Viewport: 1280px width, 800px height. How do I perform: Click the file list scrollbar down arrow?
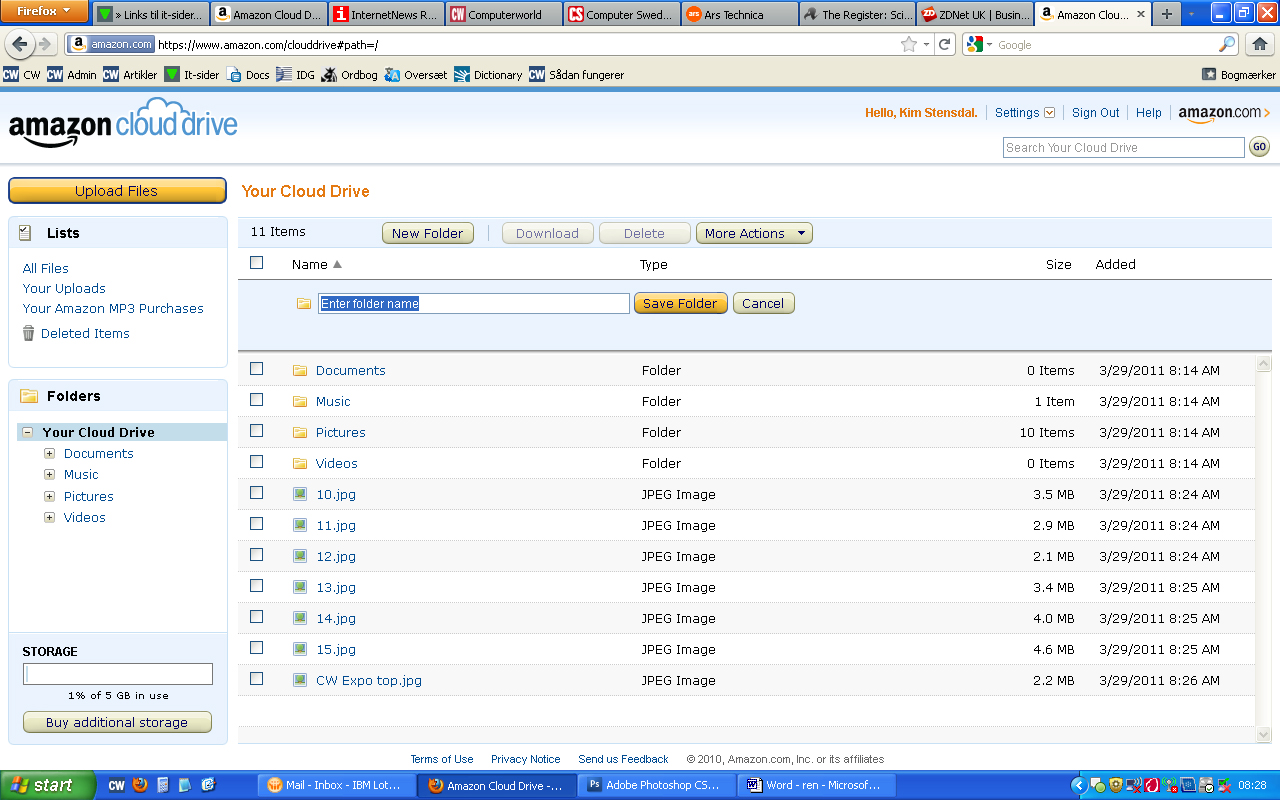click(1264, 735)
